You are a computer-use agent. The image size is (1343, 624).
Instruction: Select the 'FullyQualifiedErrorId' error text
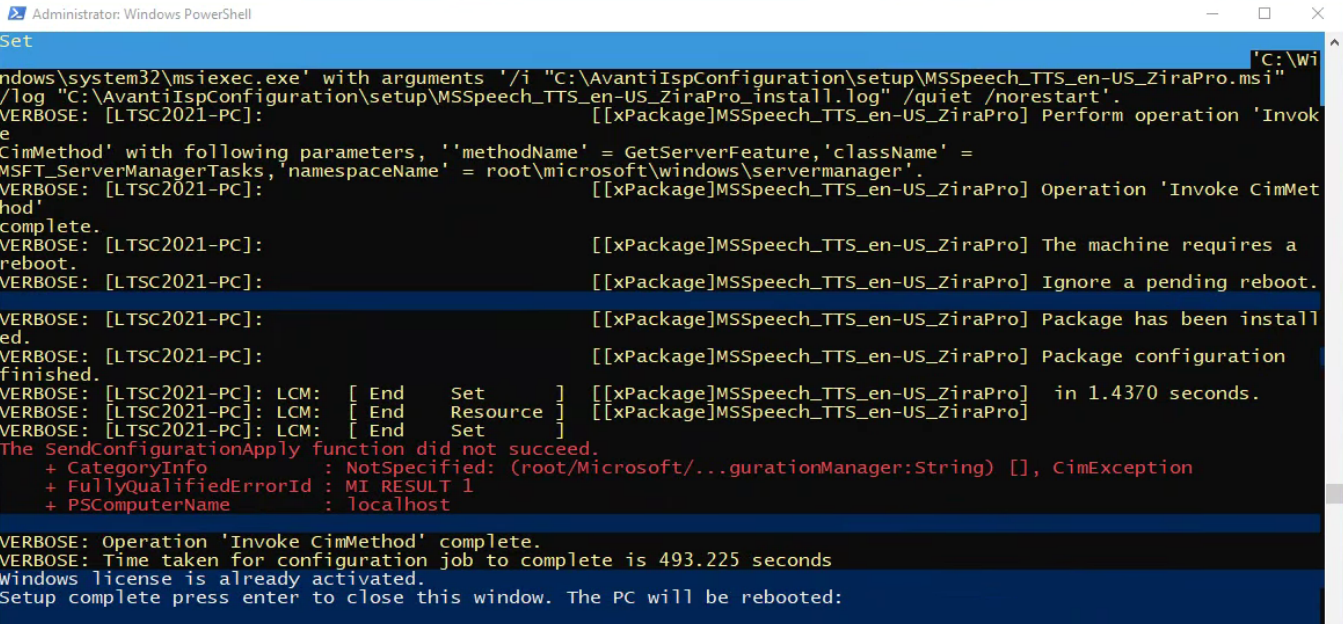190,486
